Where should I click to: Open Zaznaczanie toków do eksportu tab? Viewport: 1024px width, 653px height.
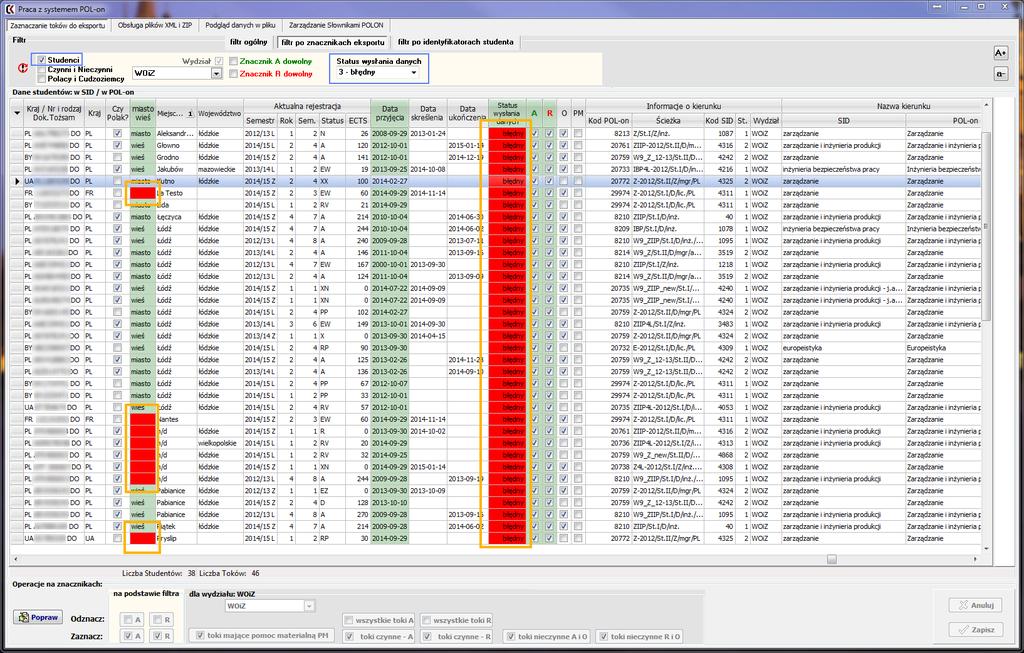(57, 25)
